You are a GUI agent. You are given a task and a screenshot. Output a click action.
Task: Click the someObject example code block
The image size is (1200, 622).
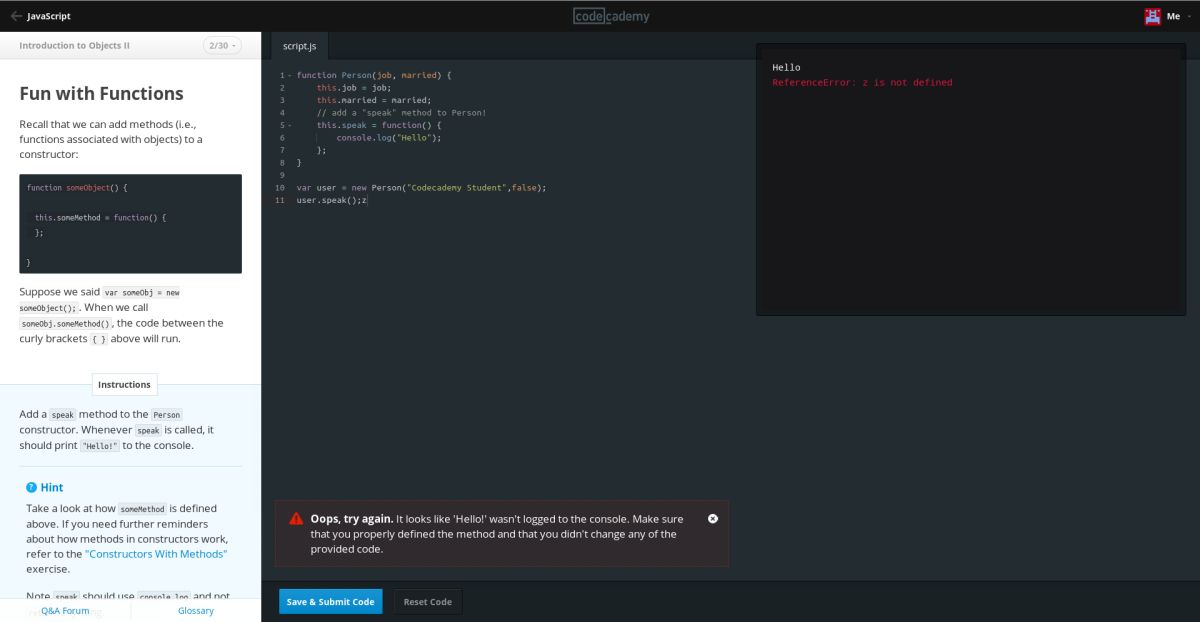pos(130,224)
